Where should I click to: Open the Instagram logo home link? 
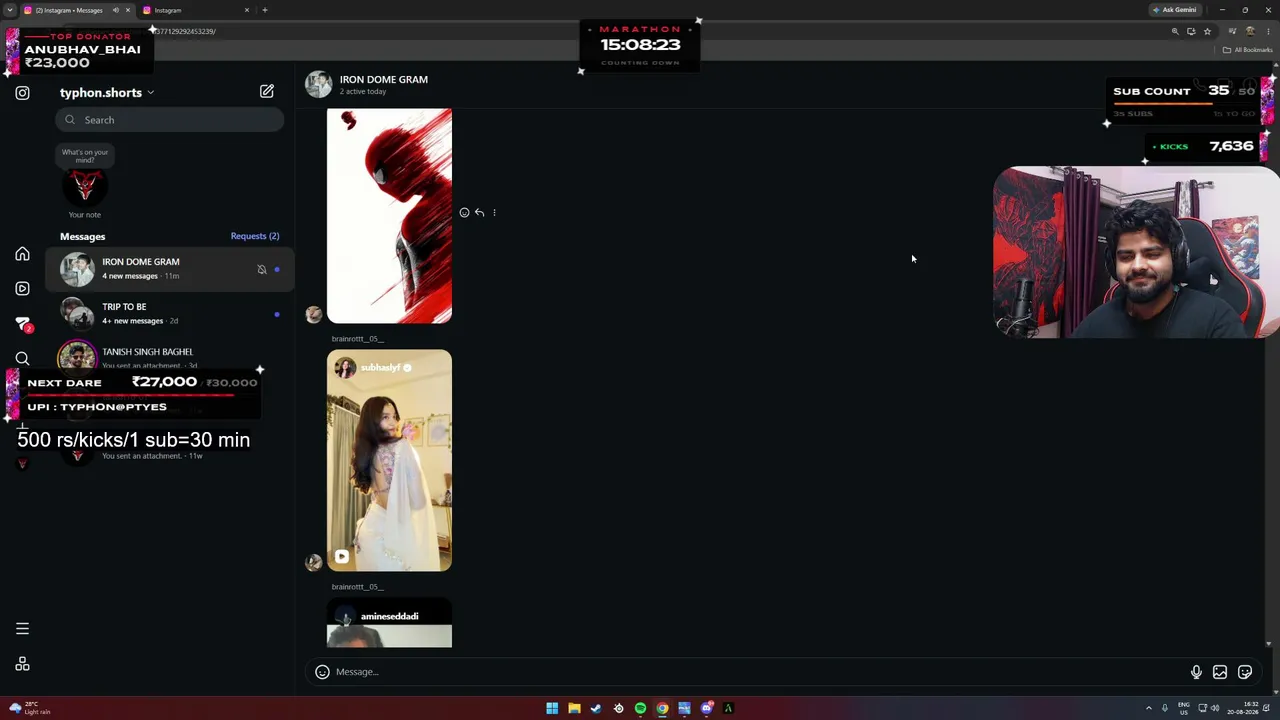22,93
